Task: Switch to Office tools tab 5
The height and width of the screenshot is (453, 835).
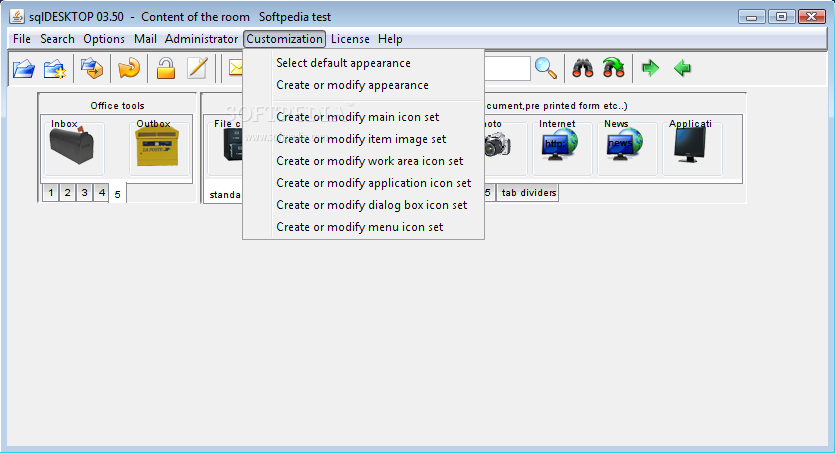Action: pos(118,194)
